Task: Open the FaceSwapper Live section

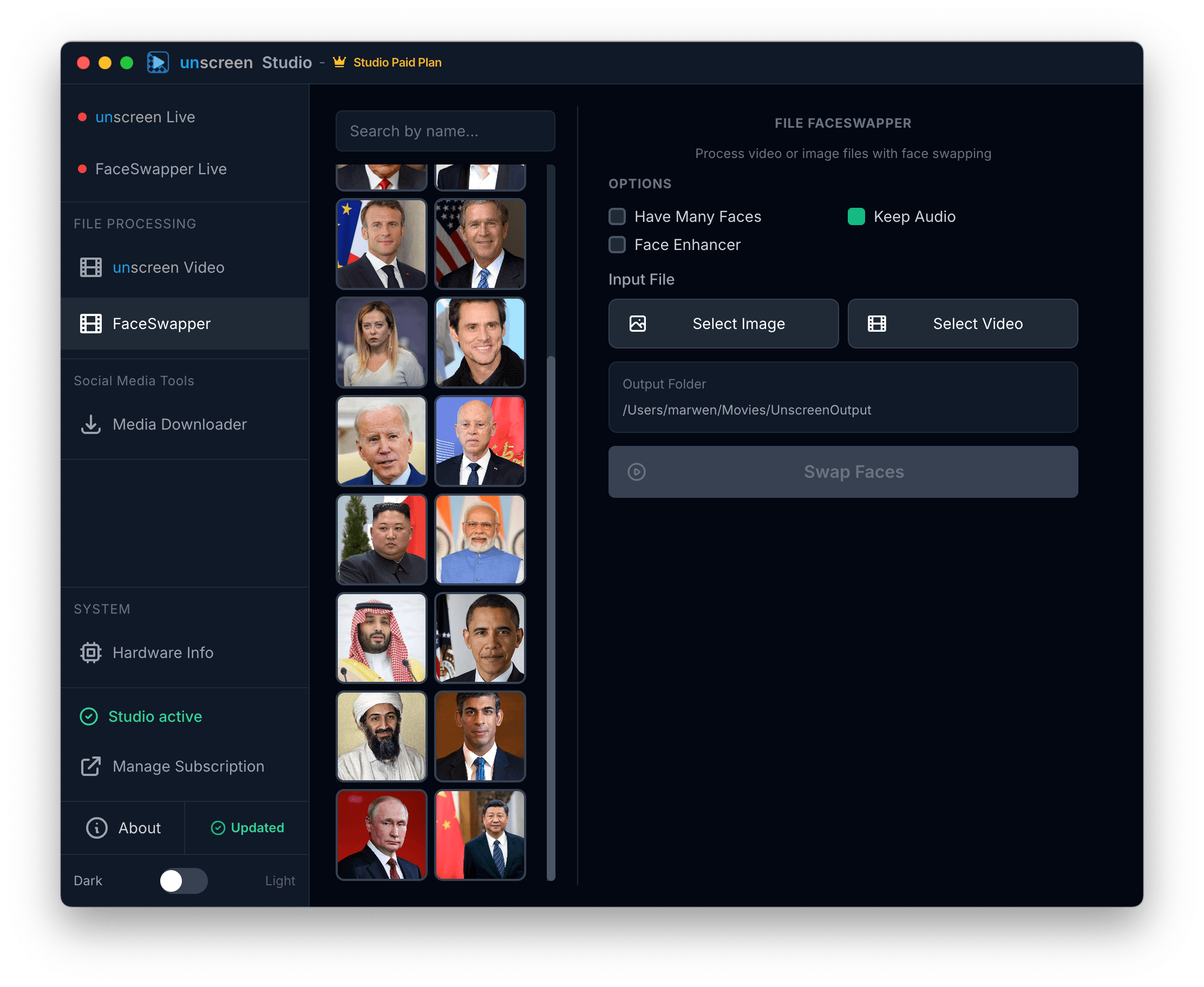Action: click(x=161, y=169)
